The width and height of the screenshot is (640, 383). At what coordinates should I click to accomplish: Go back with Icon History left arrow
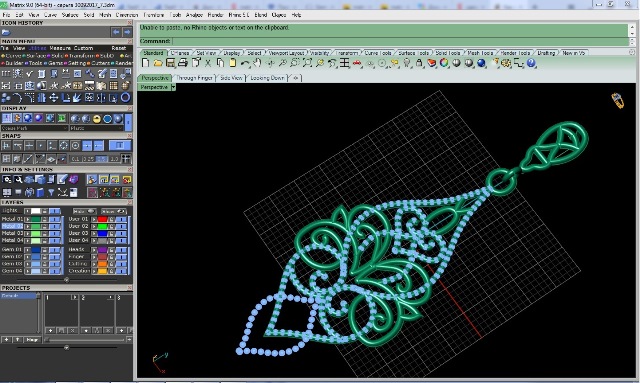point(116,32)
